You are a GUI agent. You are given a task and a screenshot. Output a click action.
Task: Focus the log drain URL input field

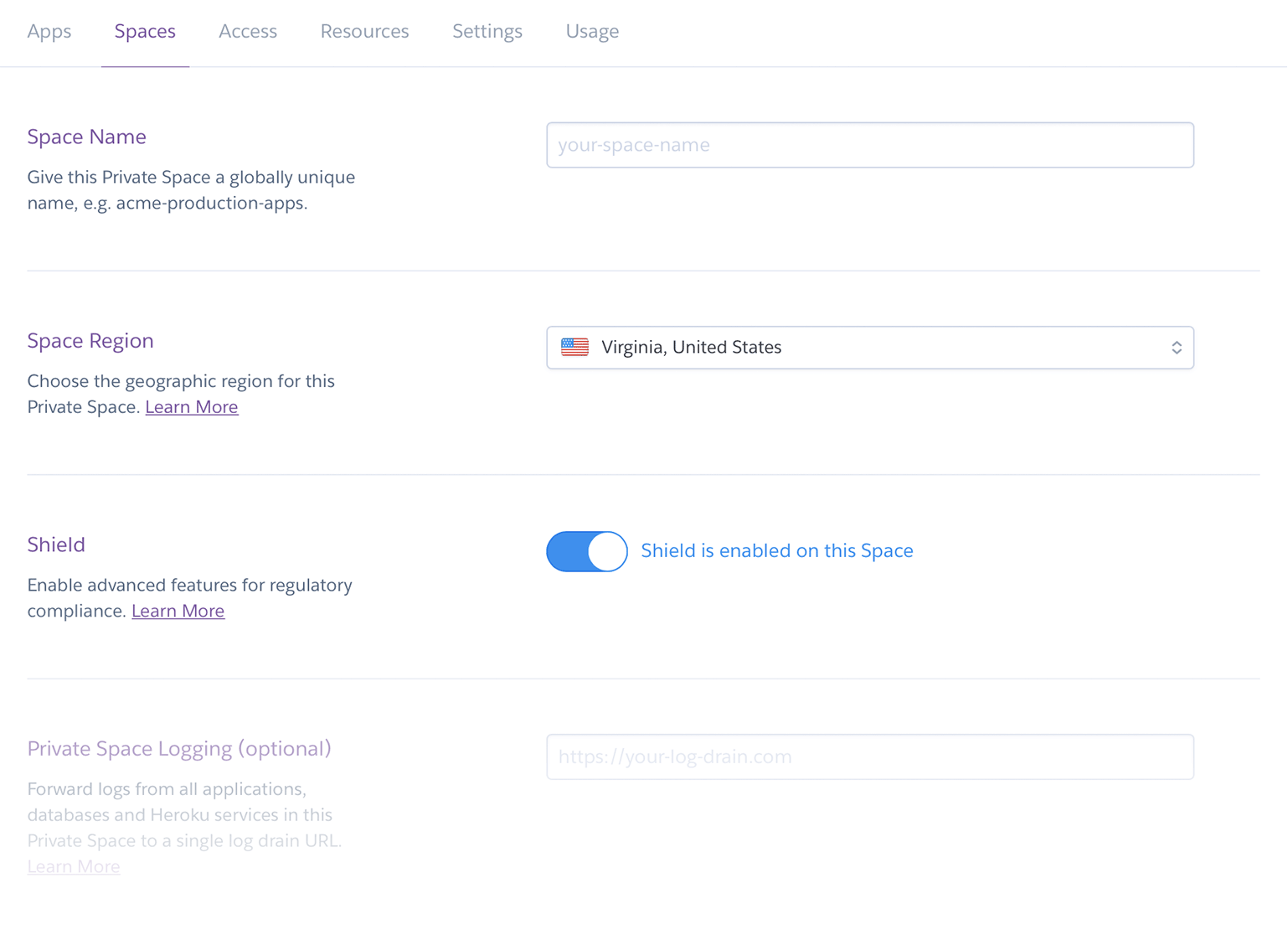pyautogui.click(x=870, y=757)
